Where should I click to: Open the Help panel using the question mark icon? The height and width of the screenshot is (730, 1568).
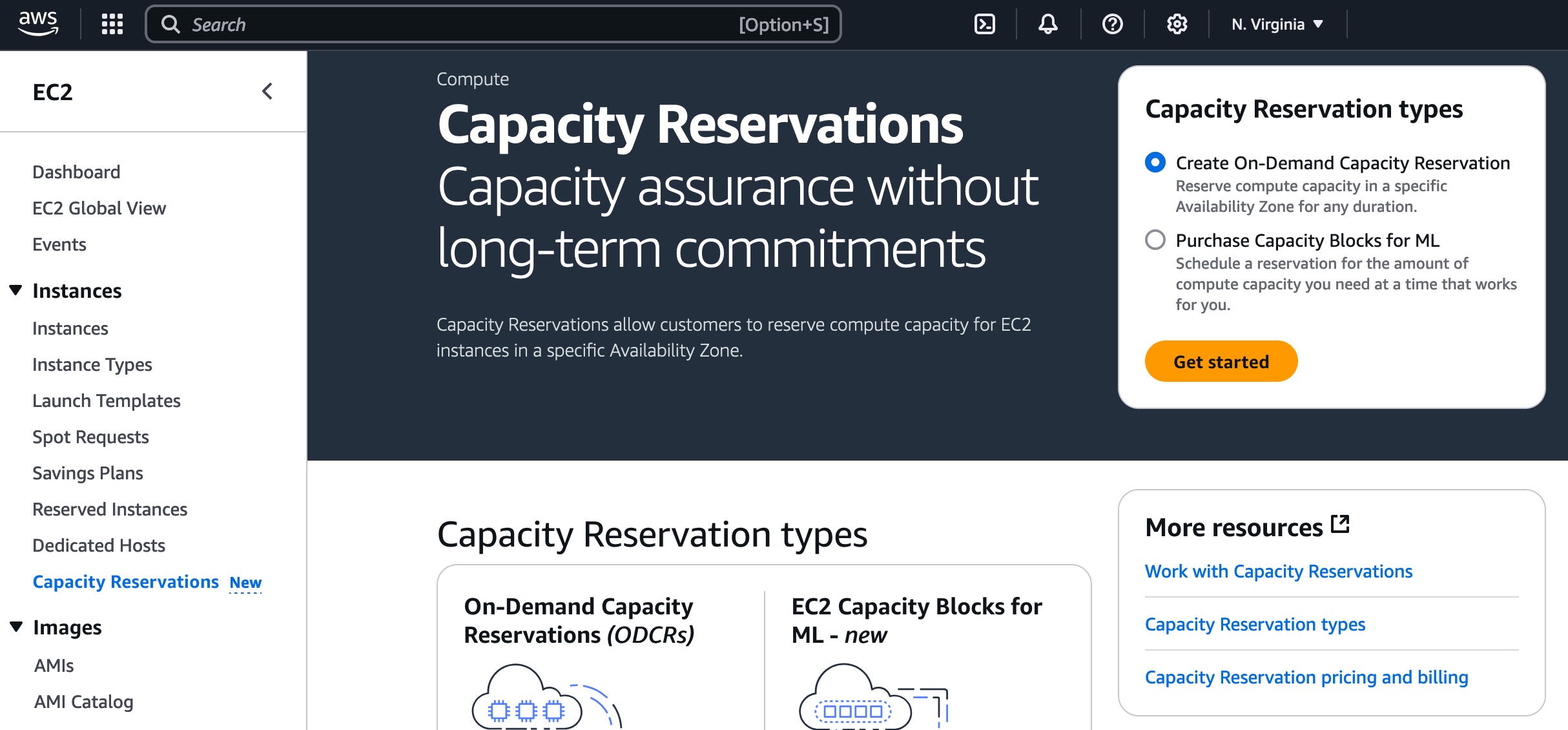click(1111, 24)
